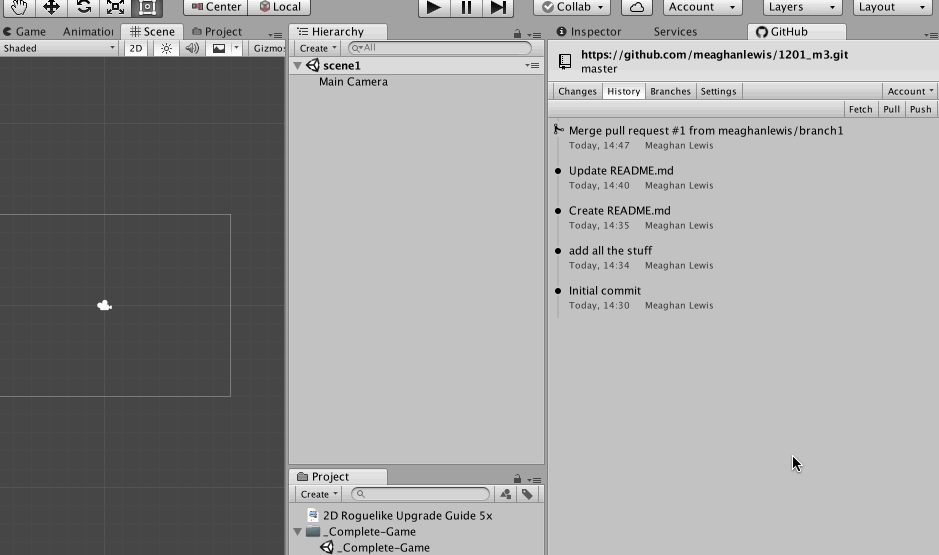Switch to the Services tab
The image size is (939, 555).
pos(675,32)
